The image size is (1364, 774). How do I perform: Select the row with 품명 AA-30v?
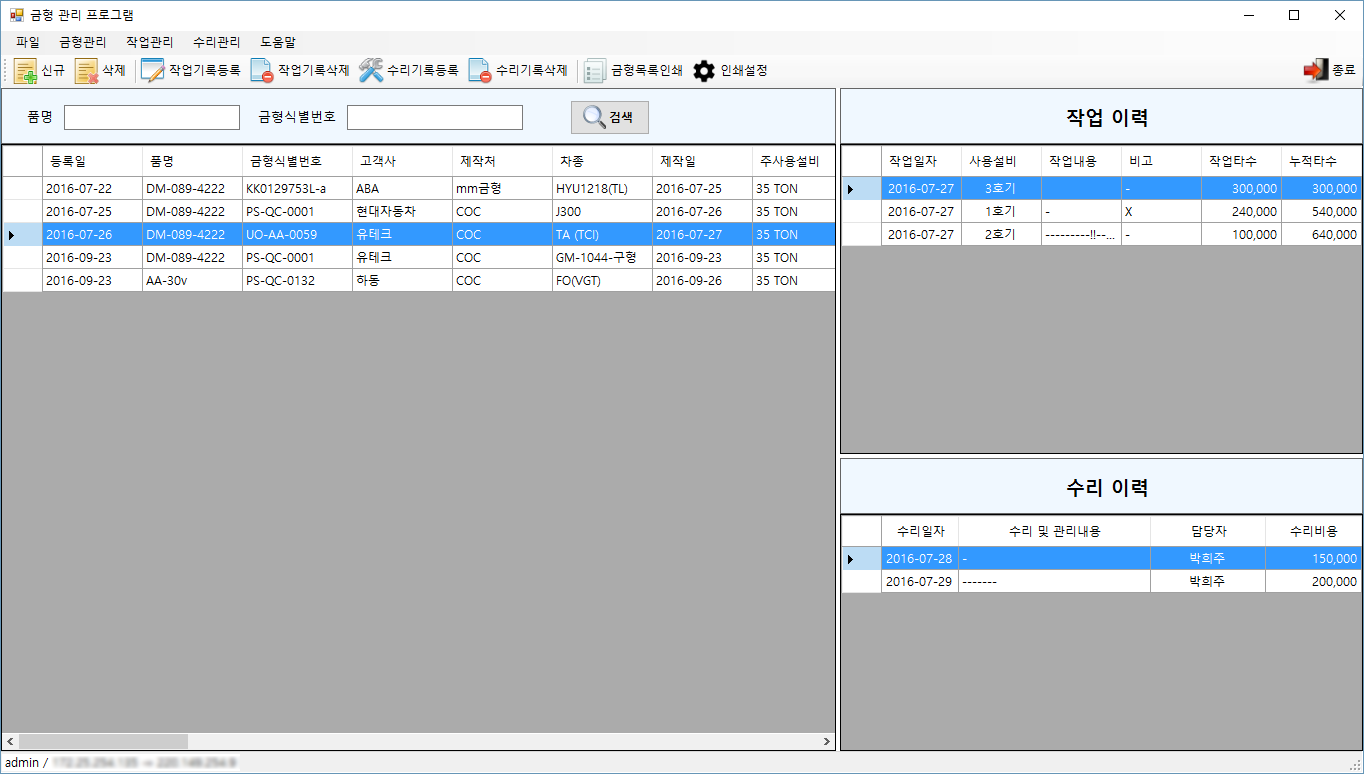pyautogui.click(x=418, y=280)
